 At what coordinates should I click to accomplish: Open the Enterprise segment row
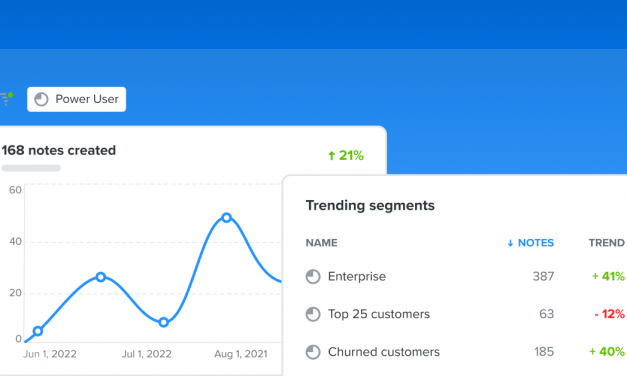click(465, 276)
